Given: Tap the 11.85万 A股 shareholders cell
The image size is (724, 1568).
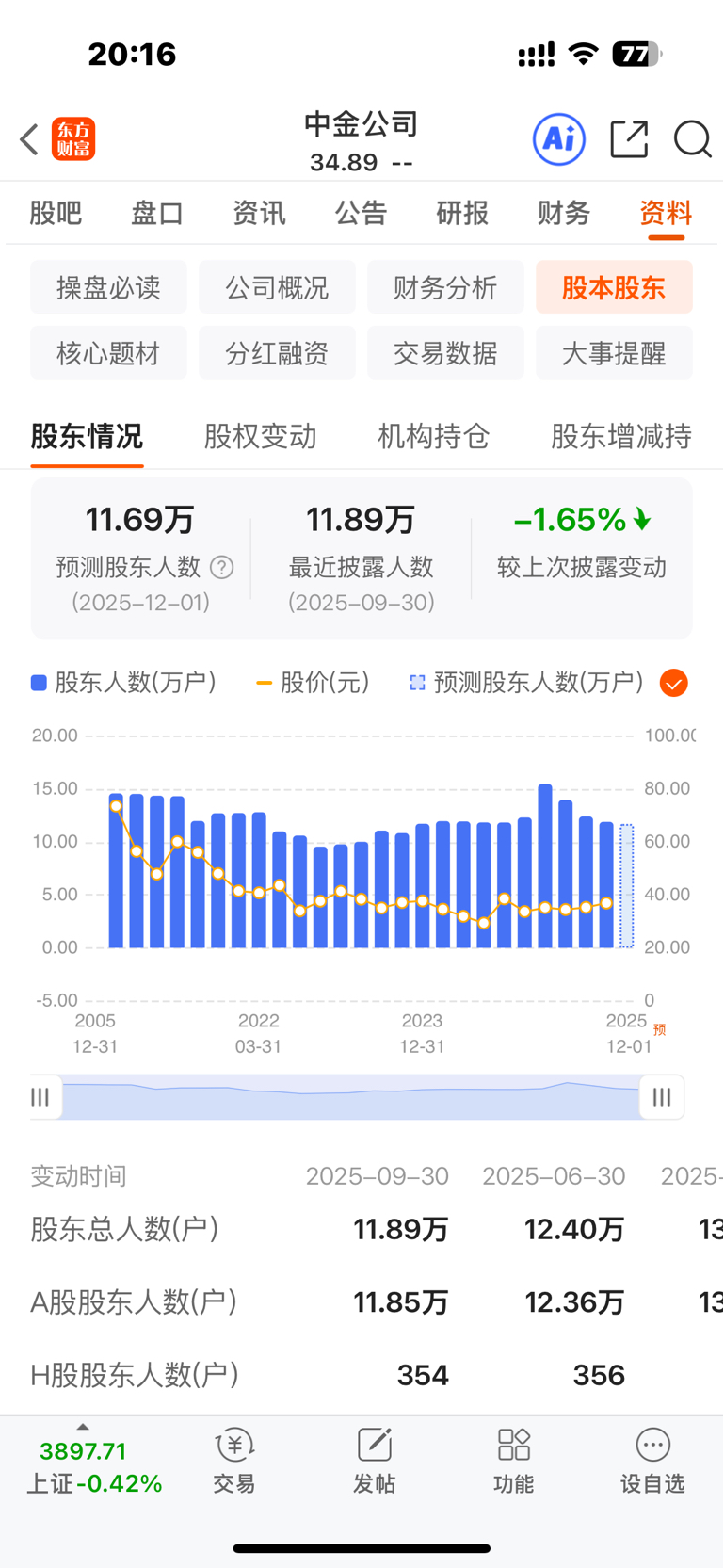Looking at the screenshot, I should pos(401,1302).
